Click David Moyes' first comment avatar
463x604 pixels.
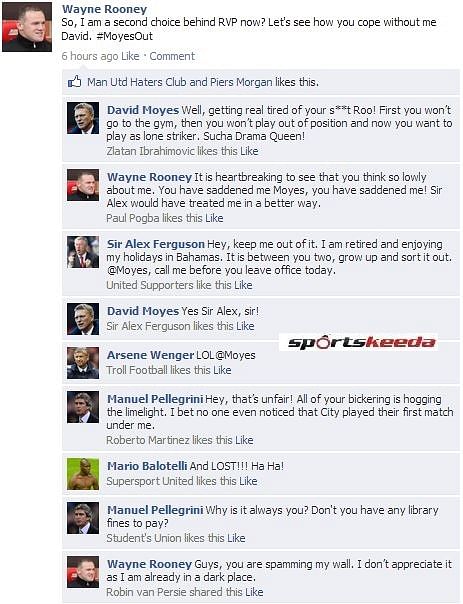pos(83,118)
